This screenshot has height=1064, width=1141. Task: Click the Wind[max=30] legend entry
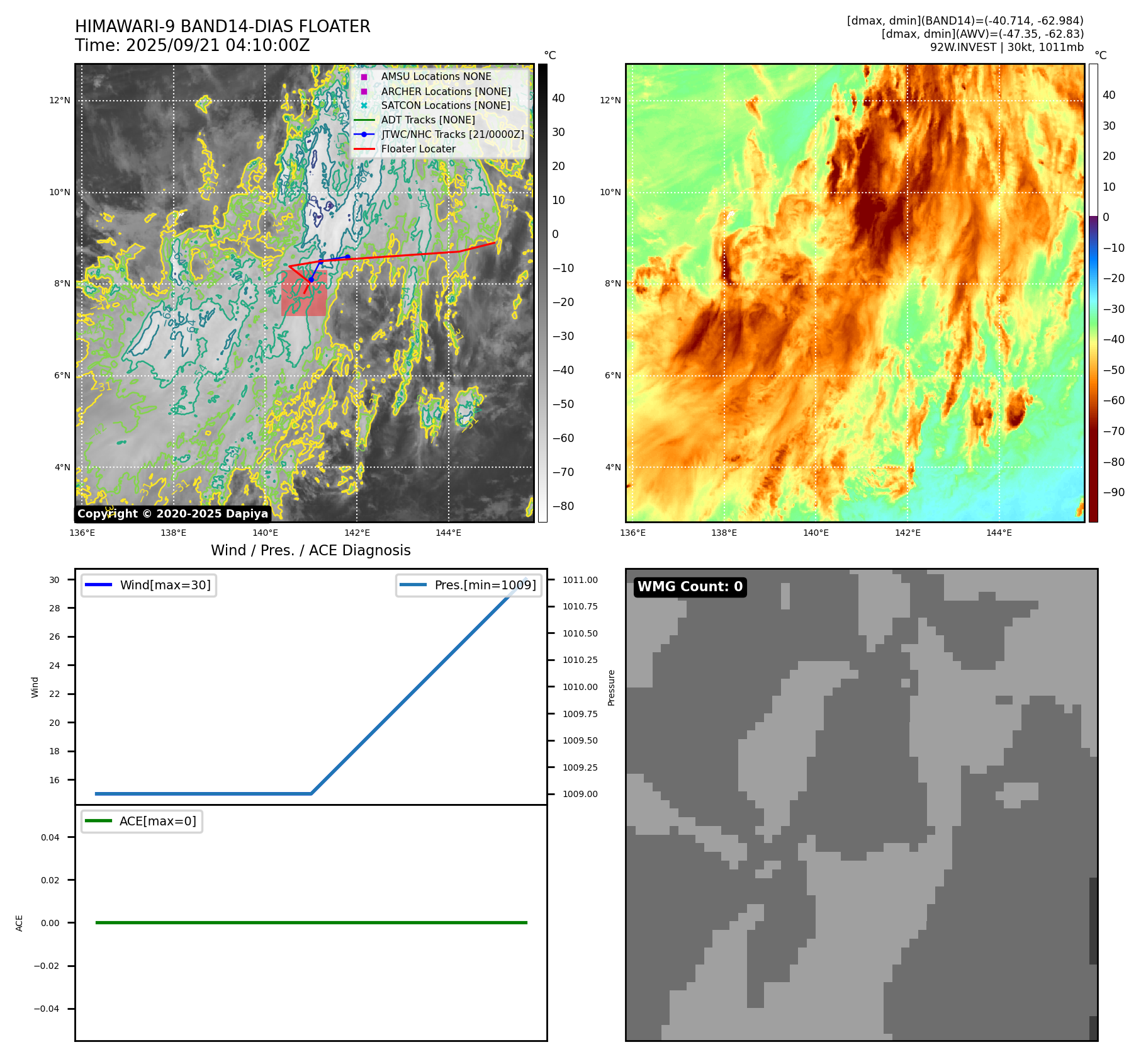point(149,585)
